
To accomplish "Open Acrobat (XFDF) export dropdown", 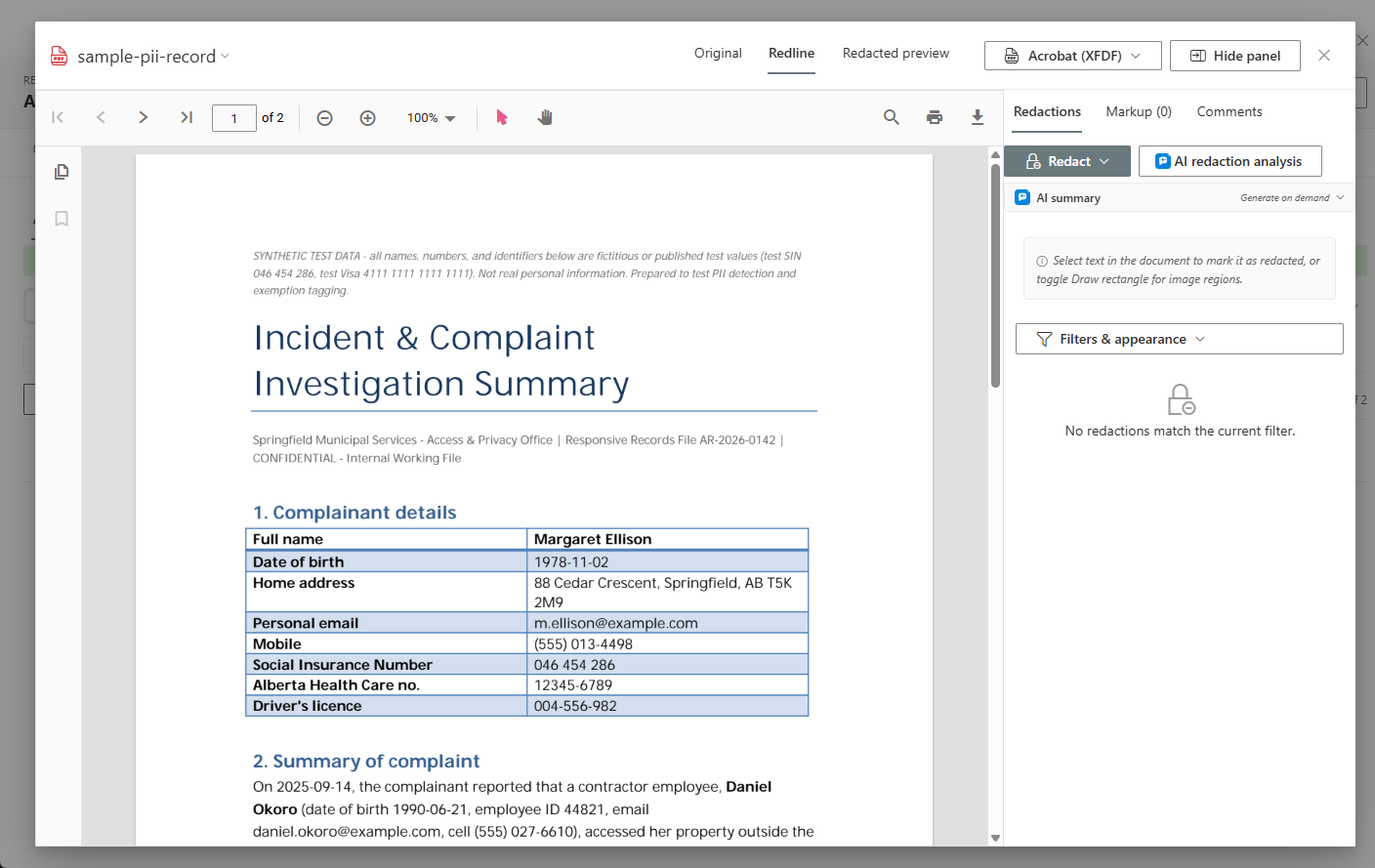I will 1073,56.
